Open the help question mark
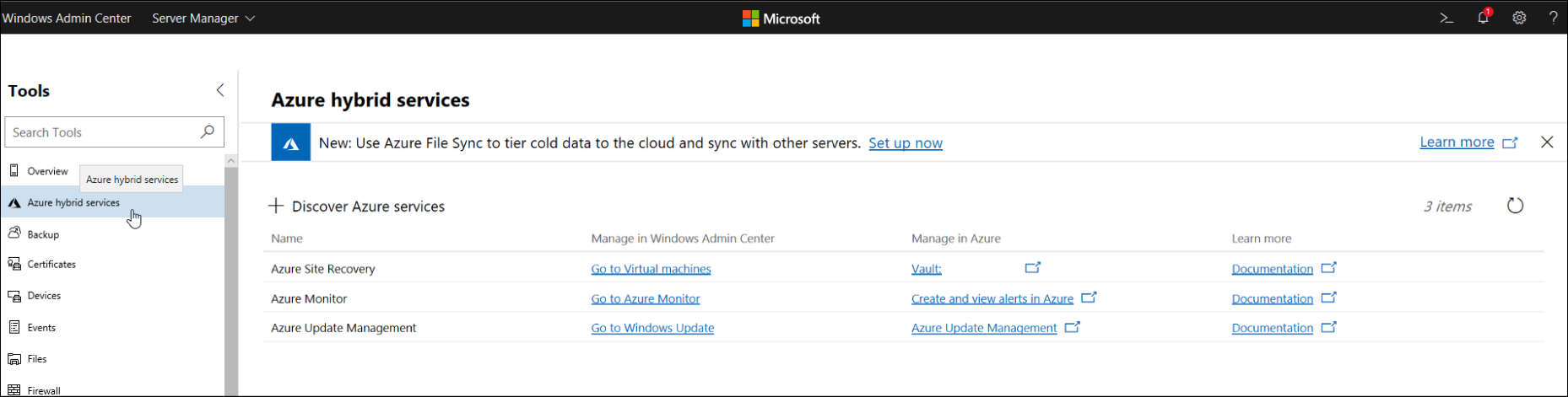 coord(1554,18)
